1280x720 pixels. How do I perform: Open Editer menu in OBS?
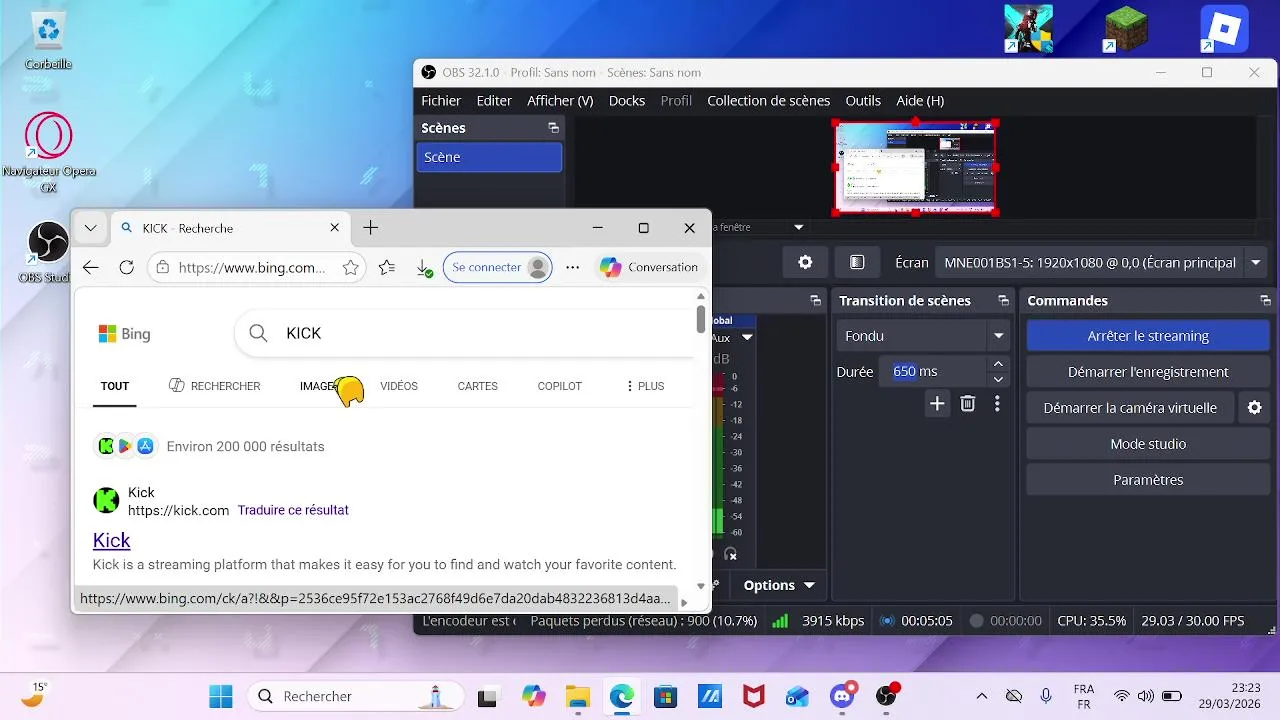point(494,100)
